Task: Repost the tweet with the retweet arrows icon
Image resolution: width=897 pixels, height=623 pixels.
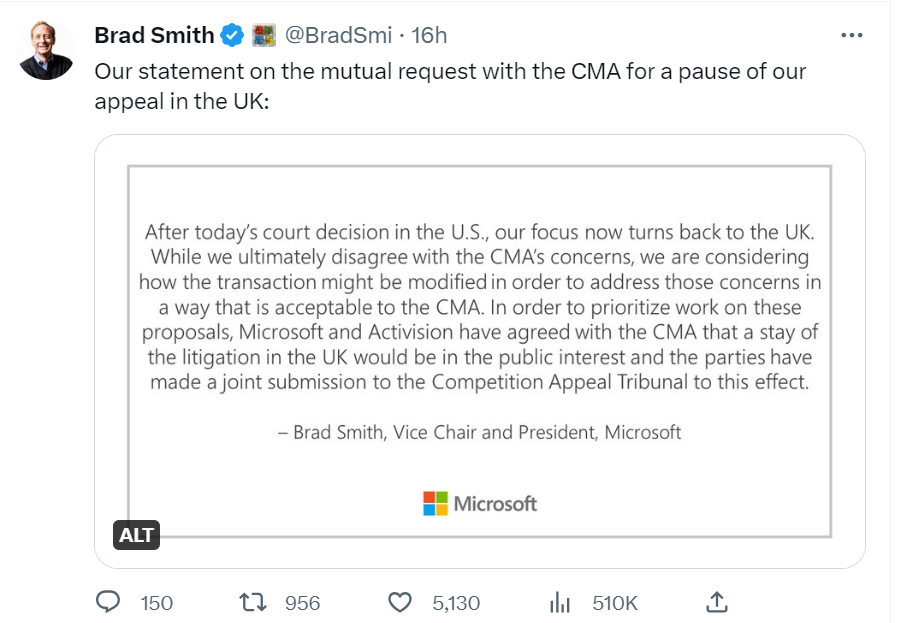Action: pos(254,602)
